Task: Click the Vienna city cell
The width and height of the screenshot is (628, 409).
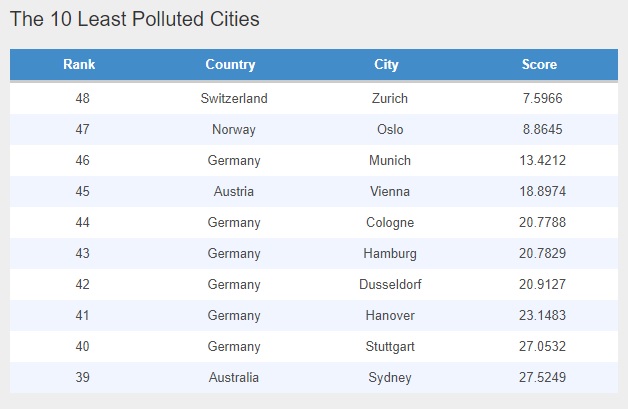Action: click(x=390, y=192)
